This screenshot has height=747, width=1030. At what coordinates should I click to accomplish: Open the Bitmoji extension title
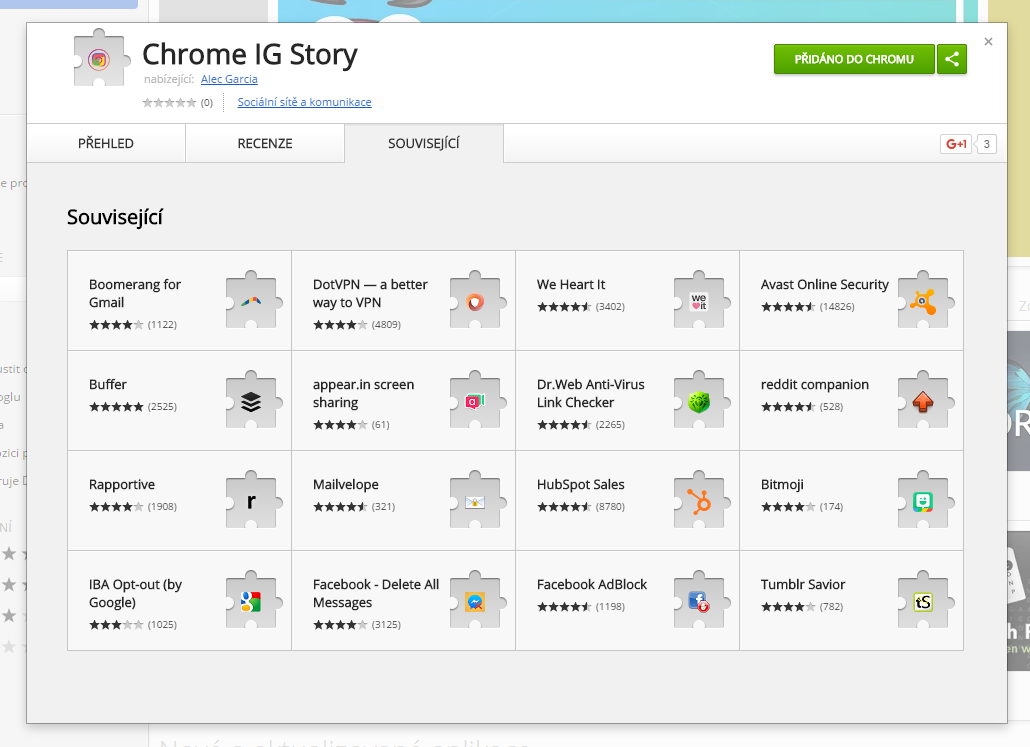782,484
